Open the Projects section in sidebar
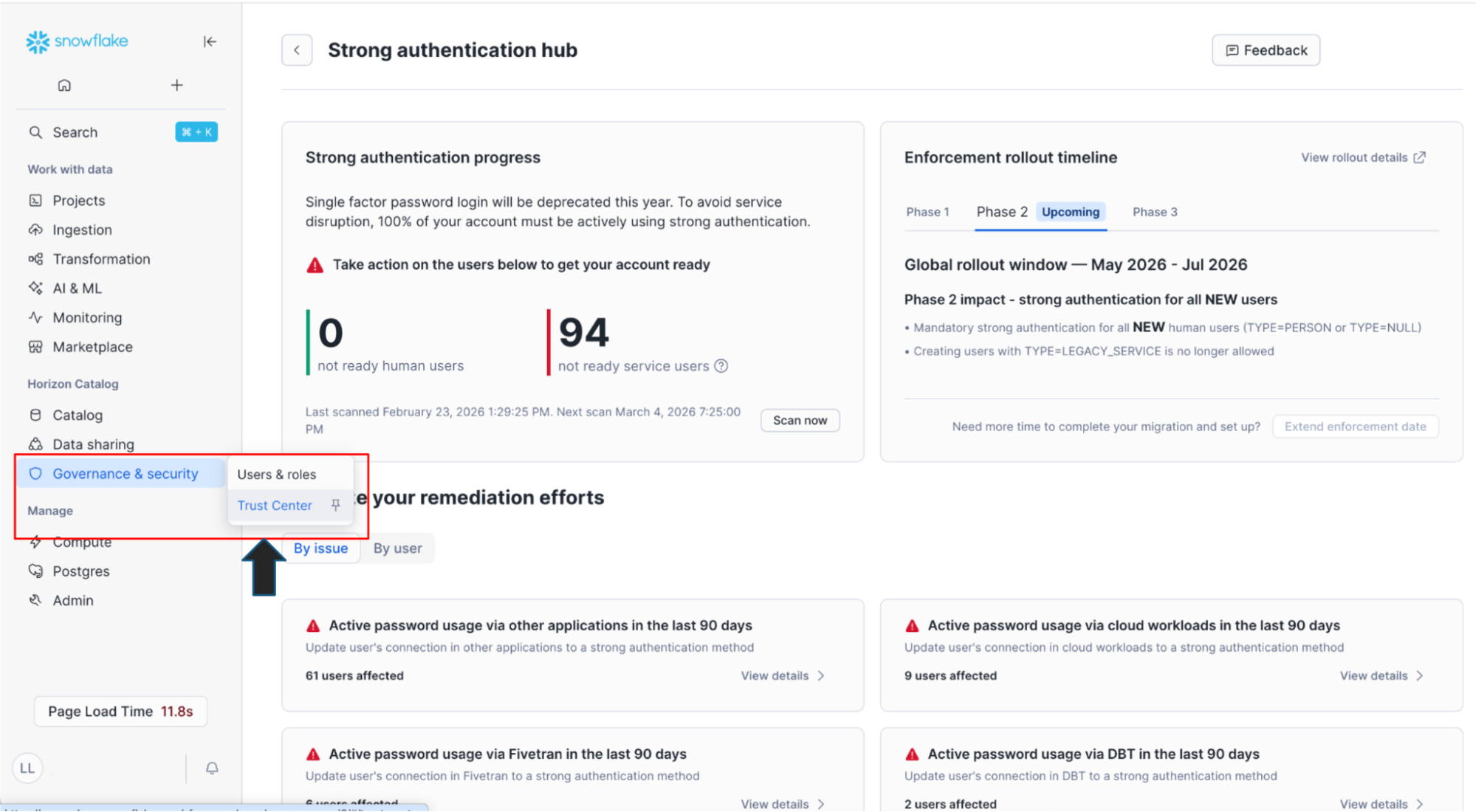 point(80,200)
